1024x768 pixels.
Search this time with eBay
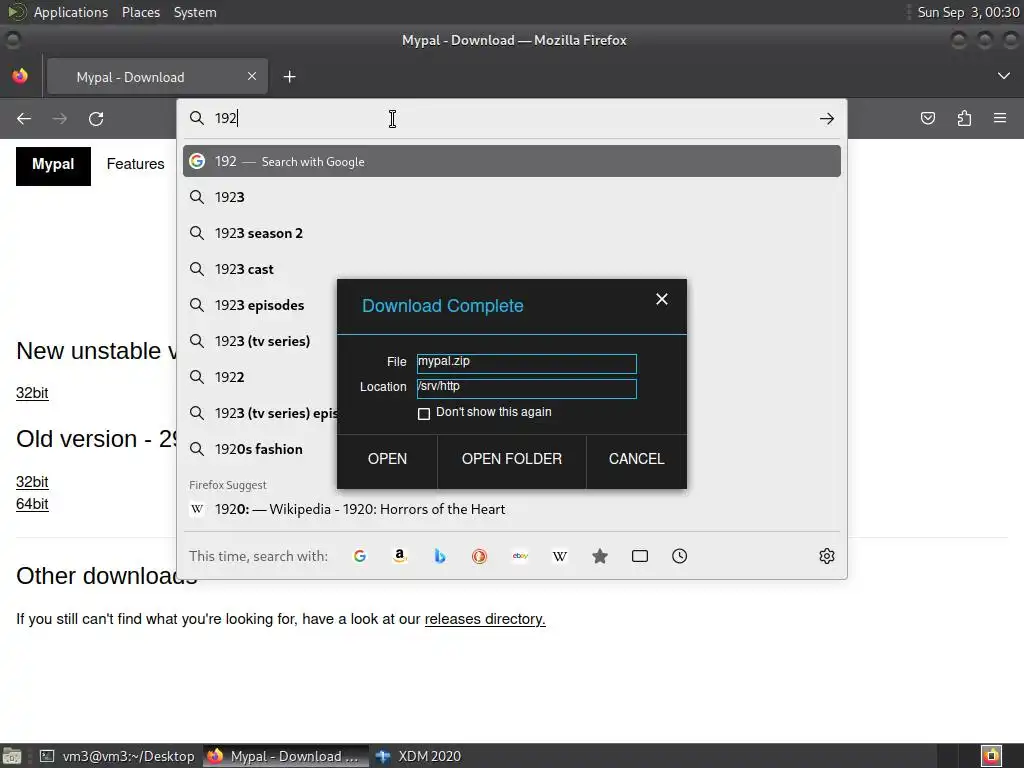coord(520,556)
